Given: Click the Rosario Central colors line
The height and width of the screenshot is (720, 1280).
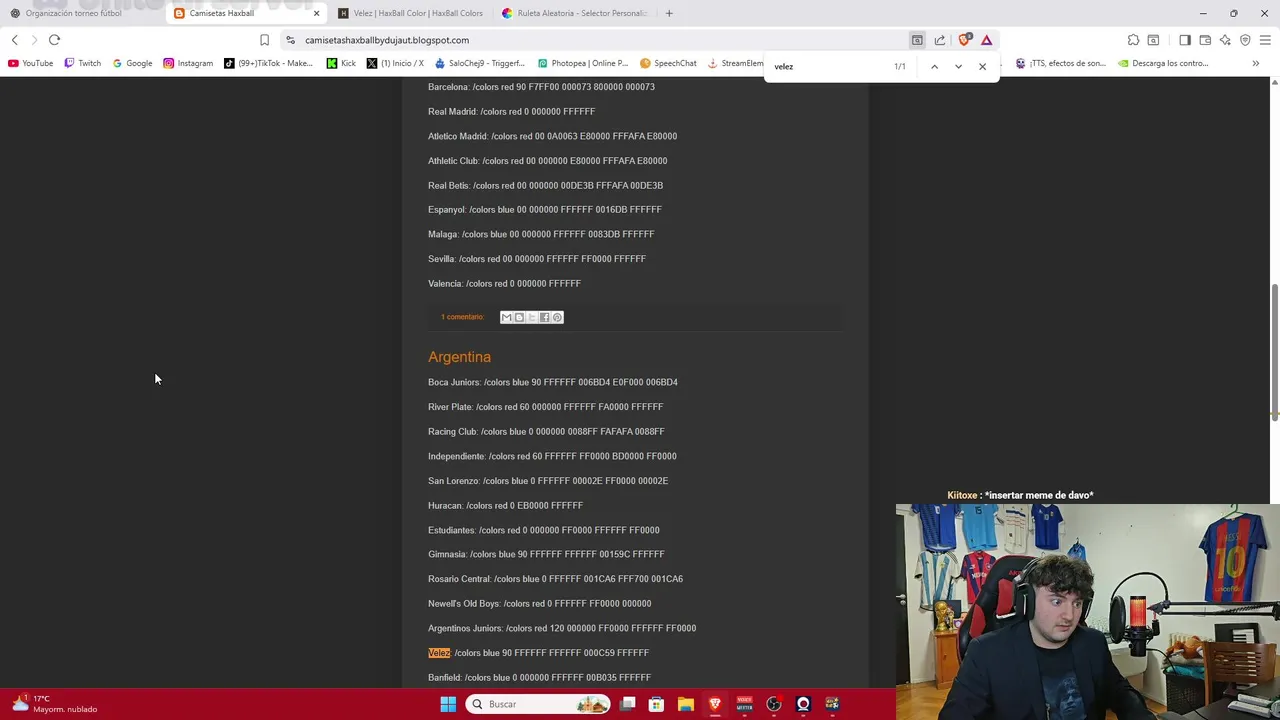Looking at the screenshot, I should pyautogui.click(x=555, y=579).
